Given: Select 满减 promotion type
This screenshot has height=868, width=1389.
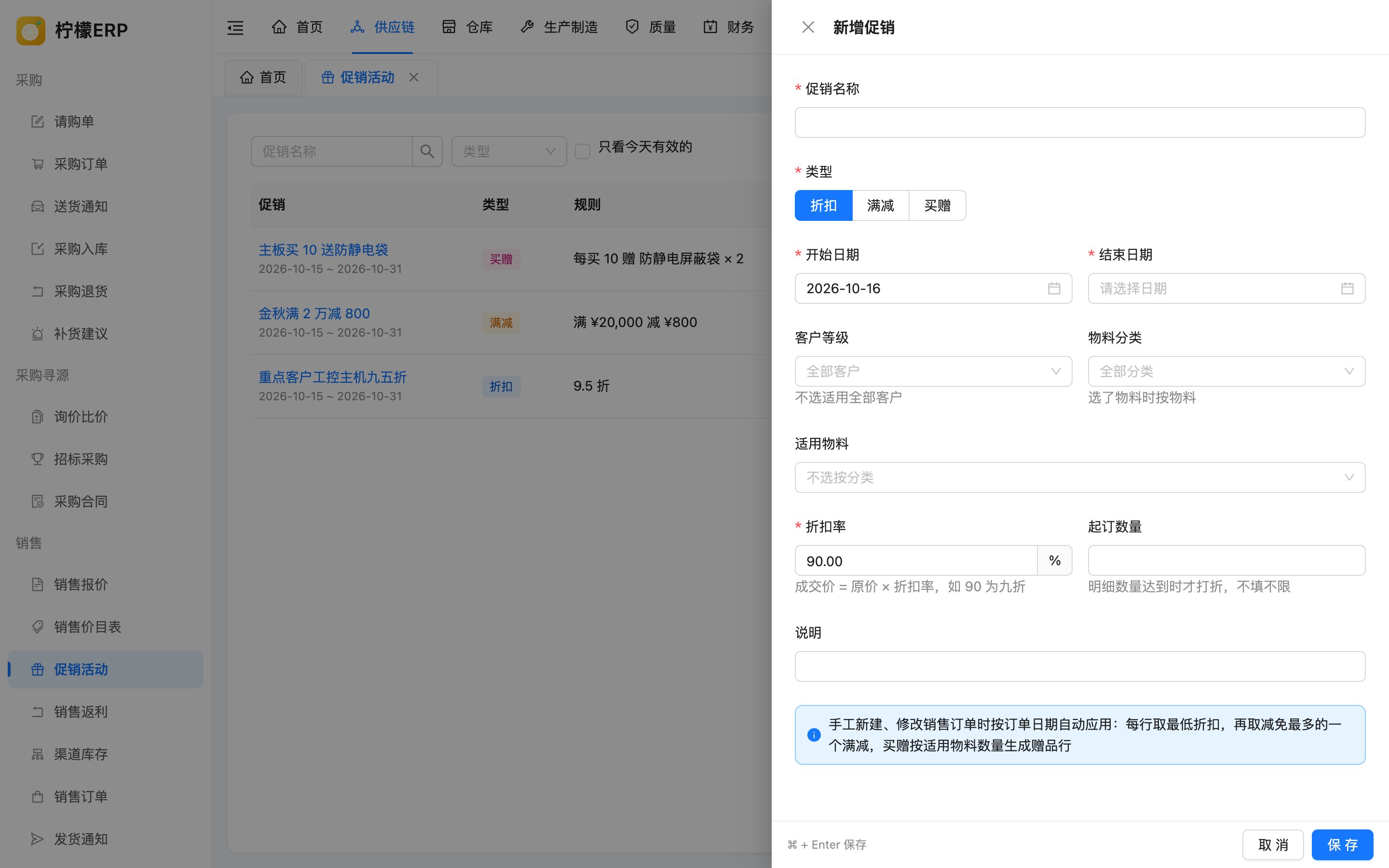Looking at the screenshot, I should pyautogui.click(x=881, y=205).
